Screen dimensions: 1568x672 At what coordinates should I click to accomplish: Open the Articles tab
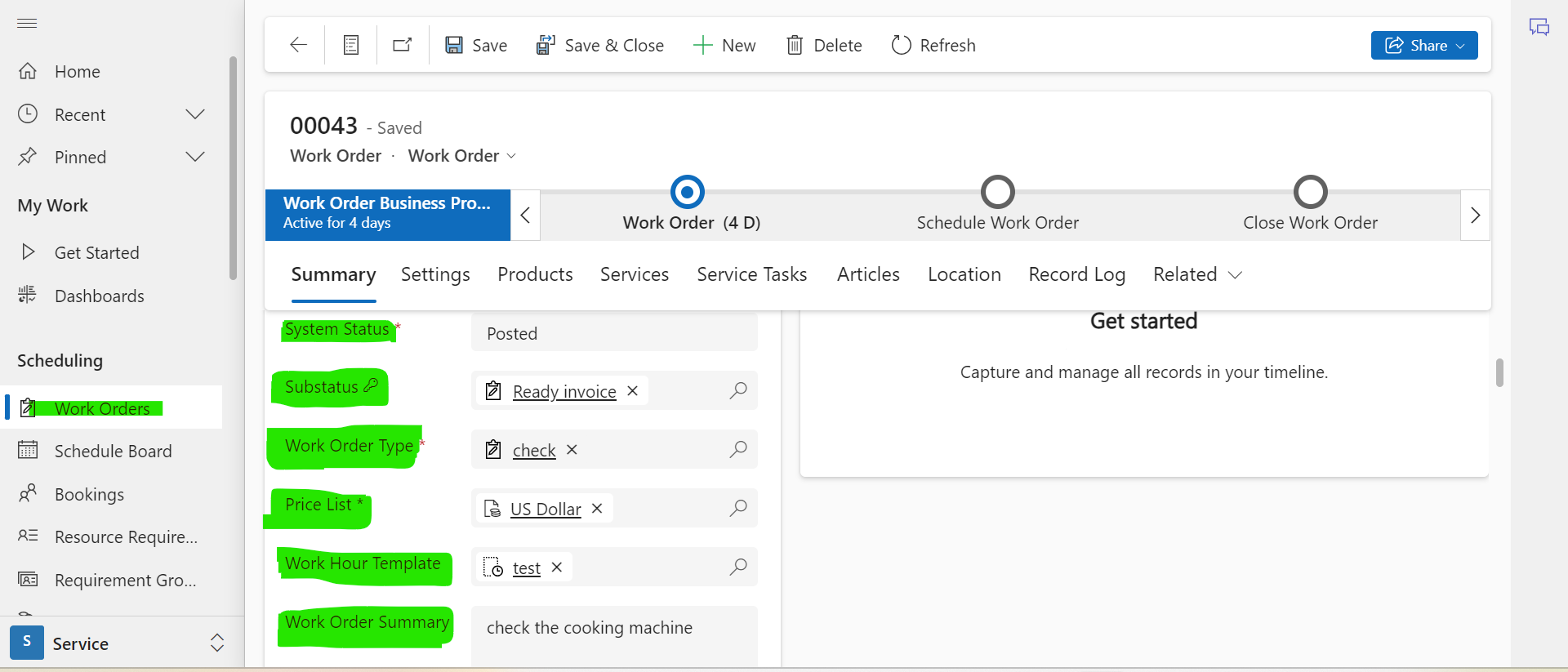pos(868,274)
